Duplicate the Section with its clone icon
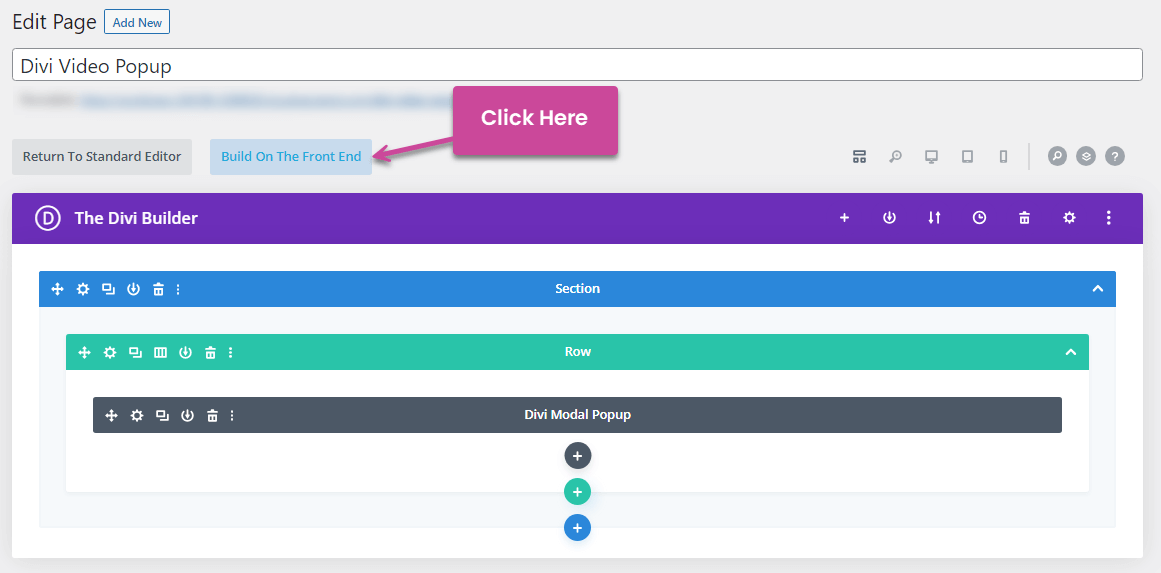This screenshot has height=573, width=1161. coord(108,289)
